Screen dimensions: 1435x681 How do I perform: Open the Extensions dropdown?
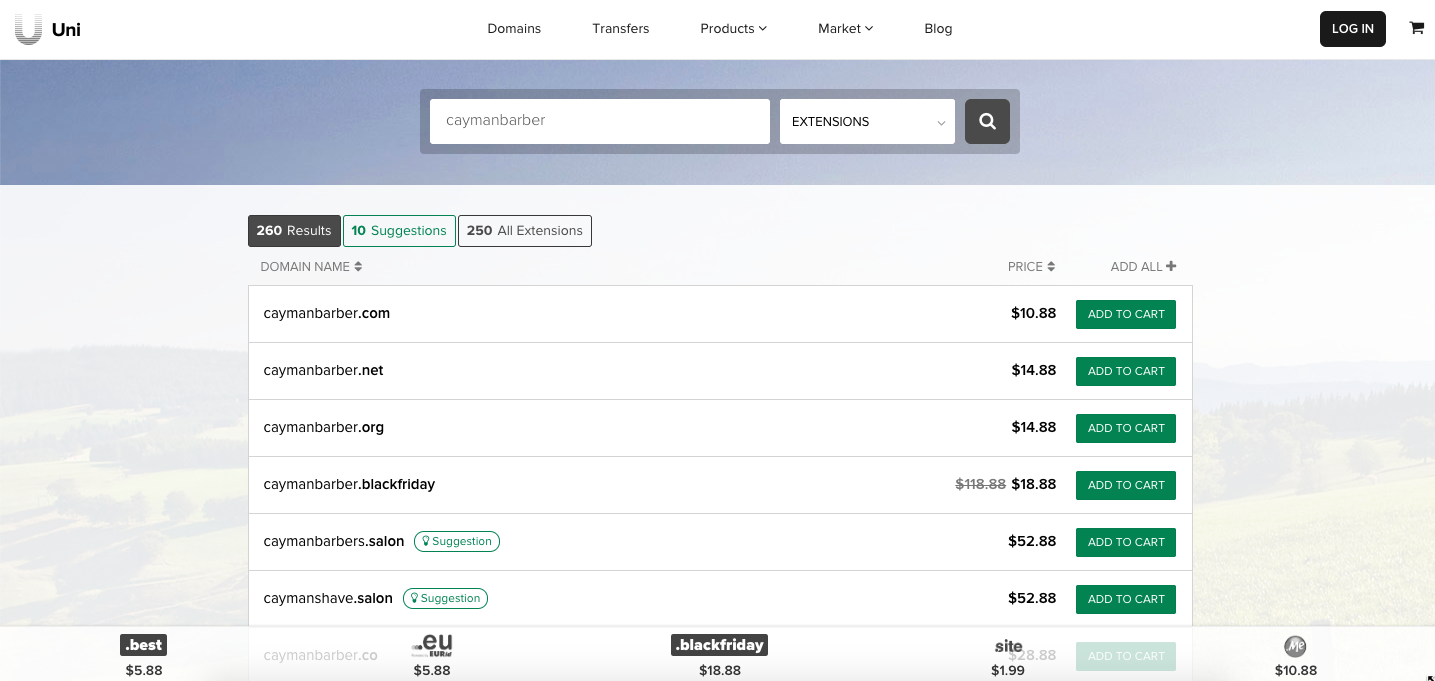click(867, 121)
